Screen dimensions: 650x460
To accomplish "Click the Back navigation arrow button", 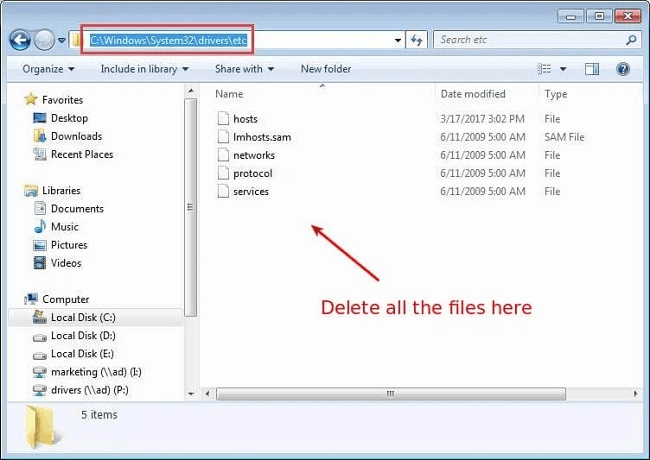I will point(20,40).
